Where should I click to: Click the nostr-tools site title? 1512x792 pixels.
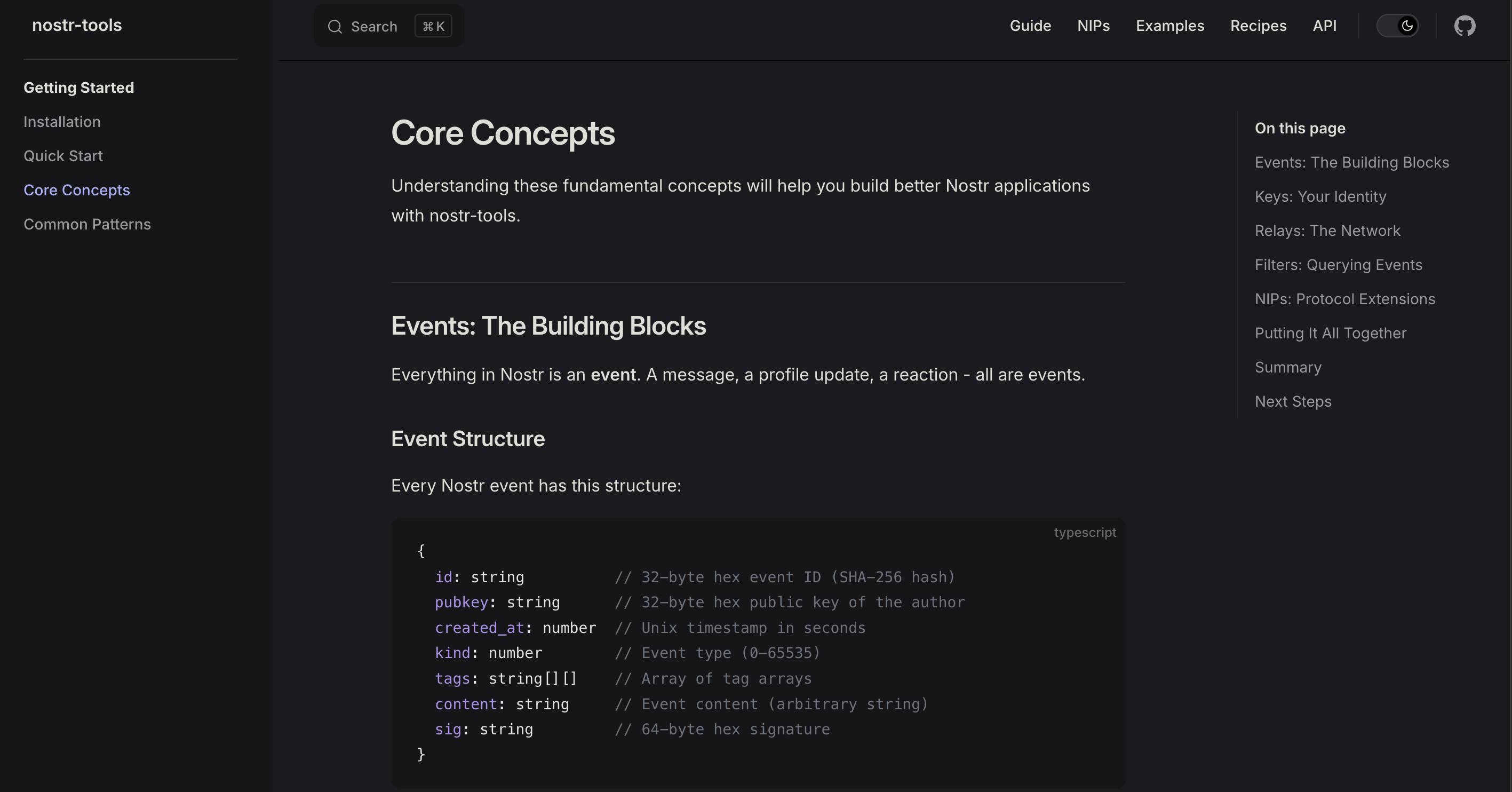click(x=77, y=25)
